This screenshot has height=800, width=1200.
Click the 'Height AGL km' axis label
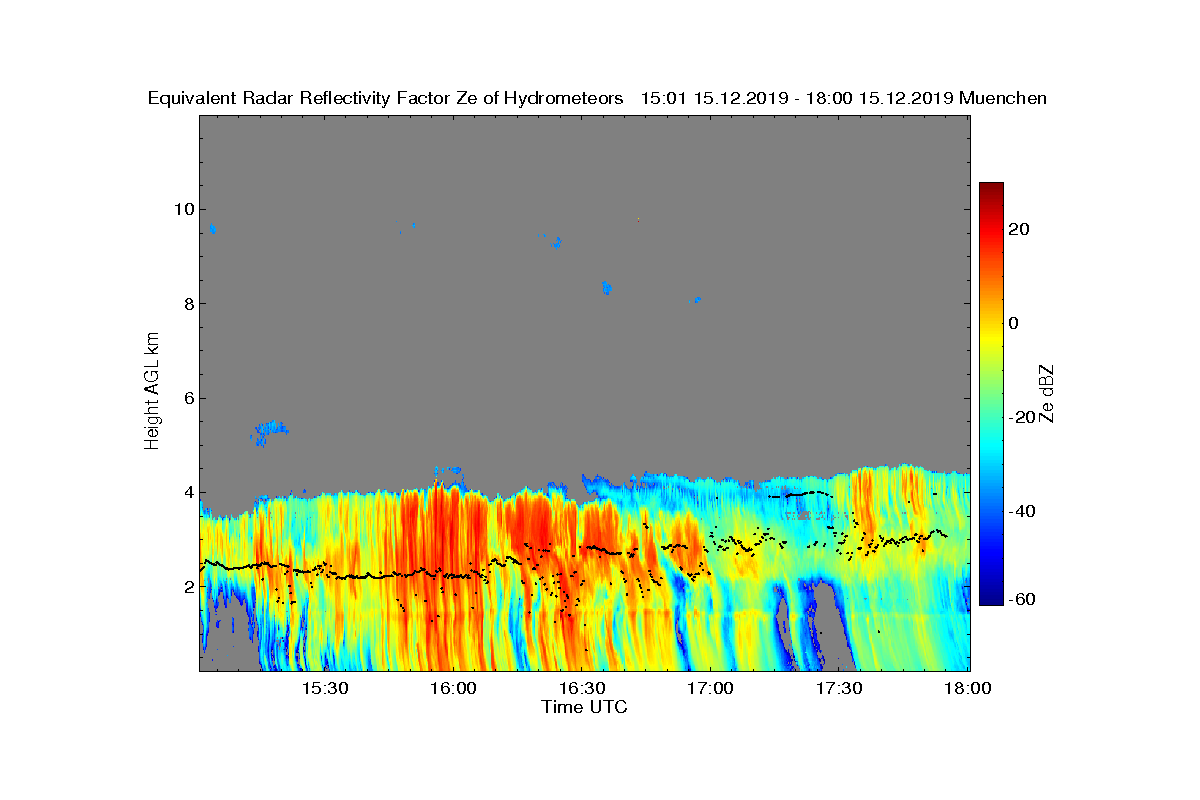click(x=152, y=393)
